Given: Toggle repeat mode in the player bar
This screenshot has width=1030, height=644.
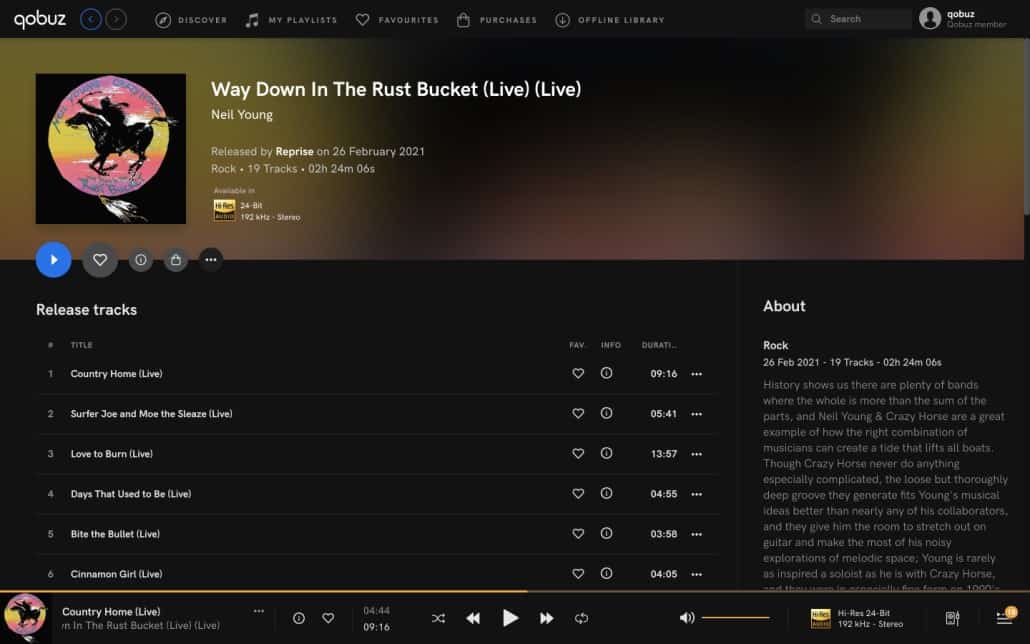Looking at the screenshot, I should coord(581,618).
